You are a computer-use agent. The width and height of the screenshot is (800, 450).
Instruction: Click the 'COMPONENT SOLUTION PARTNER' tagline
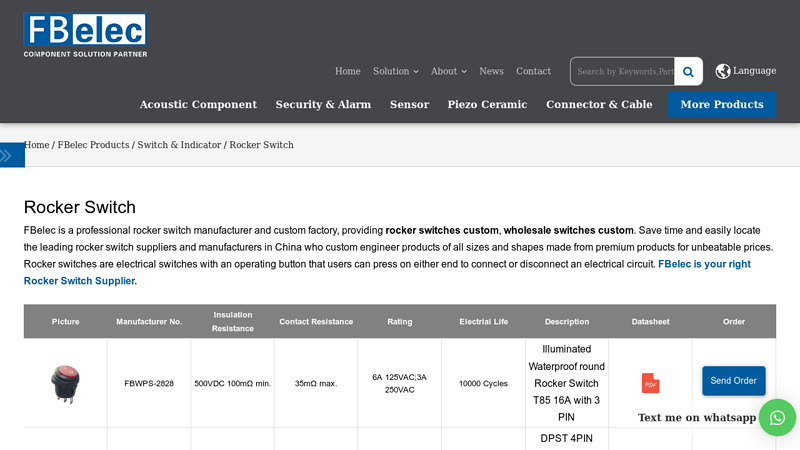coord(85,54)
